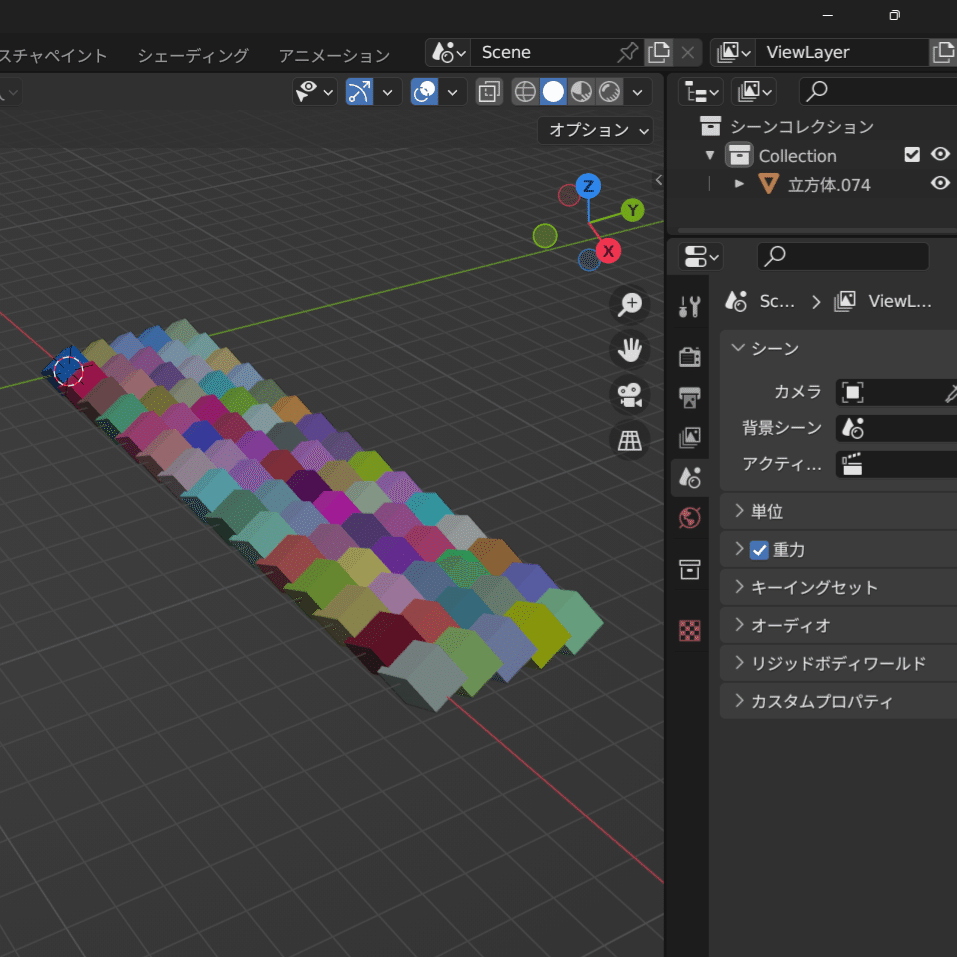This screenshot has width=957, height=957.
Task: Open the World properties tab
Action: (x=689, y=517)
